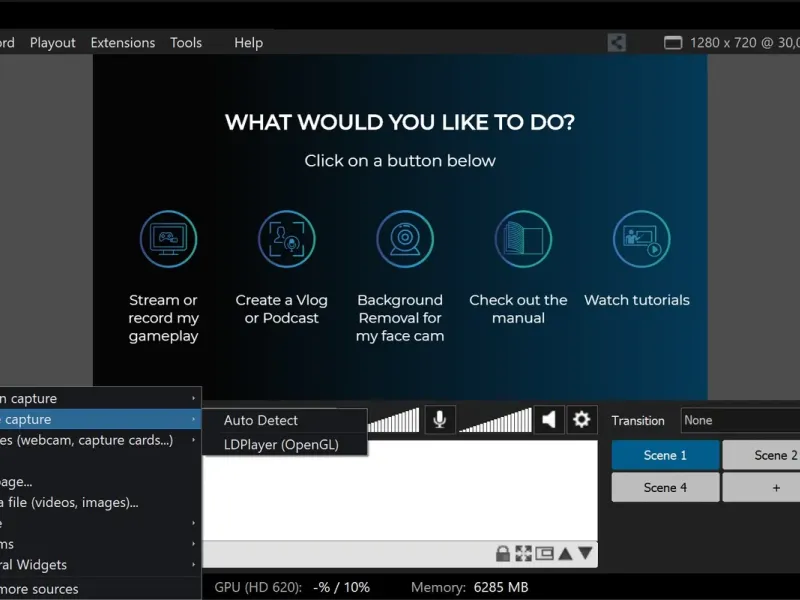Open the Transition dropdown showing None

pos(740,420)
